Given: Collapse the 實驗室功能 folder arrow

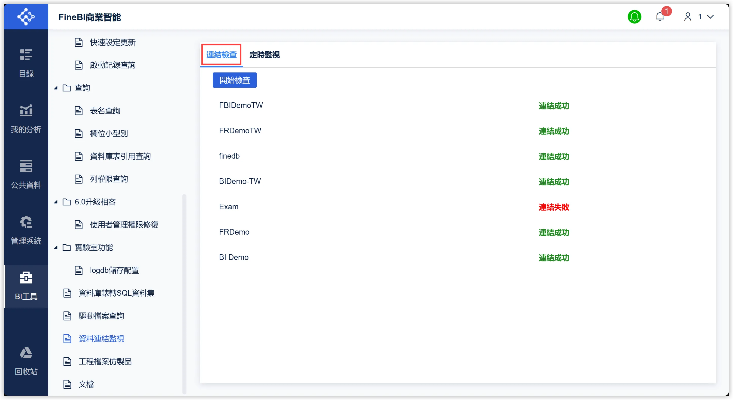Looking at the screenshot, I should tap(56, 247).
